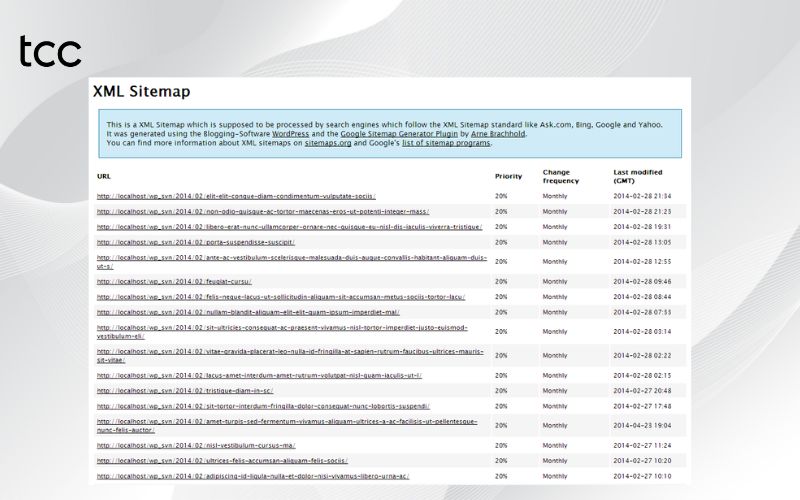Screen dimensions: 800x500
Task: Click the URL column header
Action: 104,176
